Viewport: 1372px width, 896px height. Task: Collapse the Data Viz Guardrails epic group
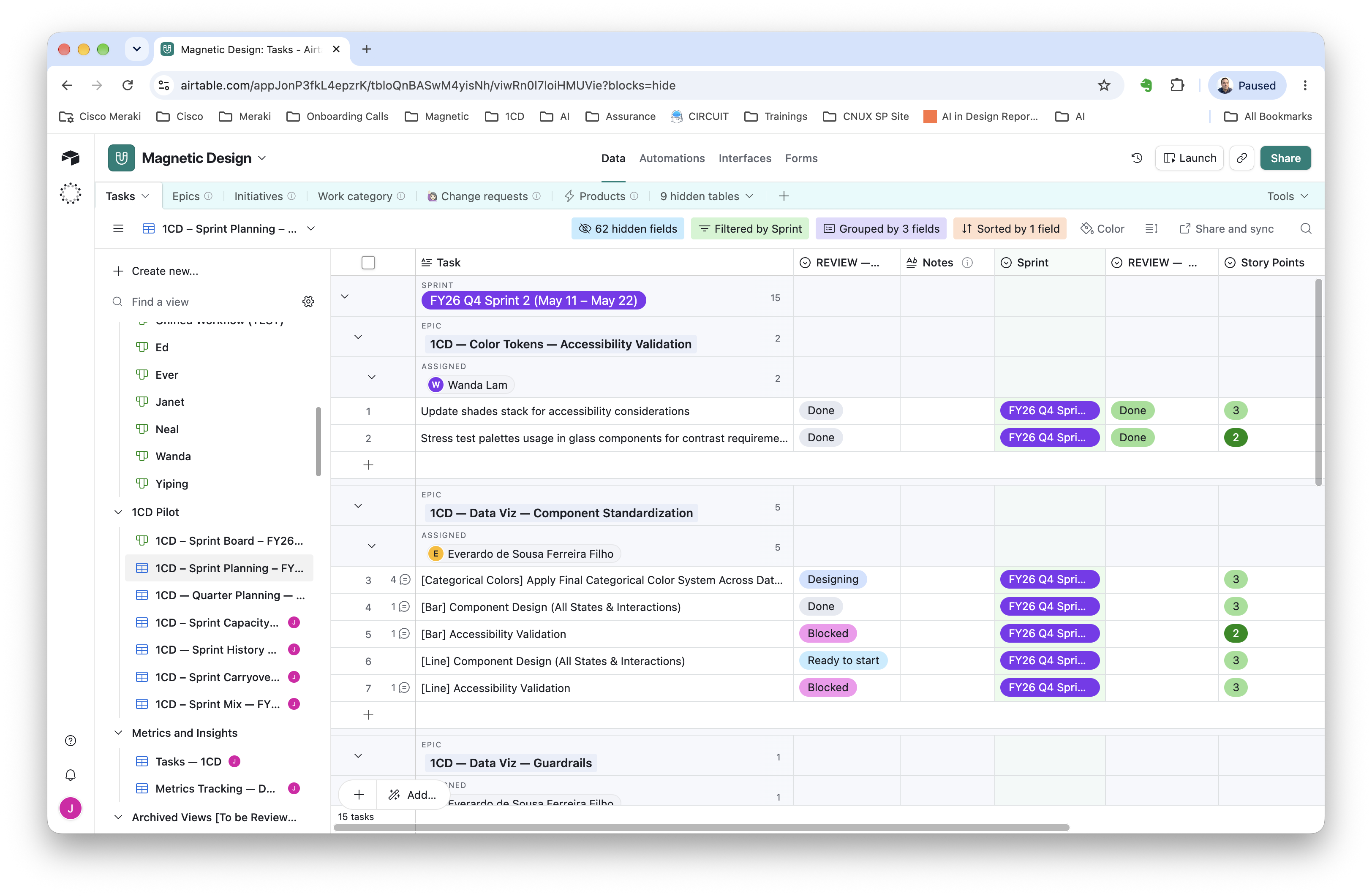[358, 755]
